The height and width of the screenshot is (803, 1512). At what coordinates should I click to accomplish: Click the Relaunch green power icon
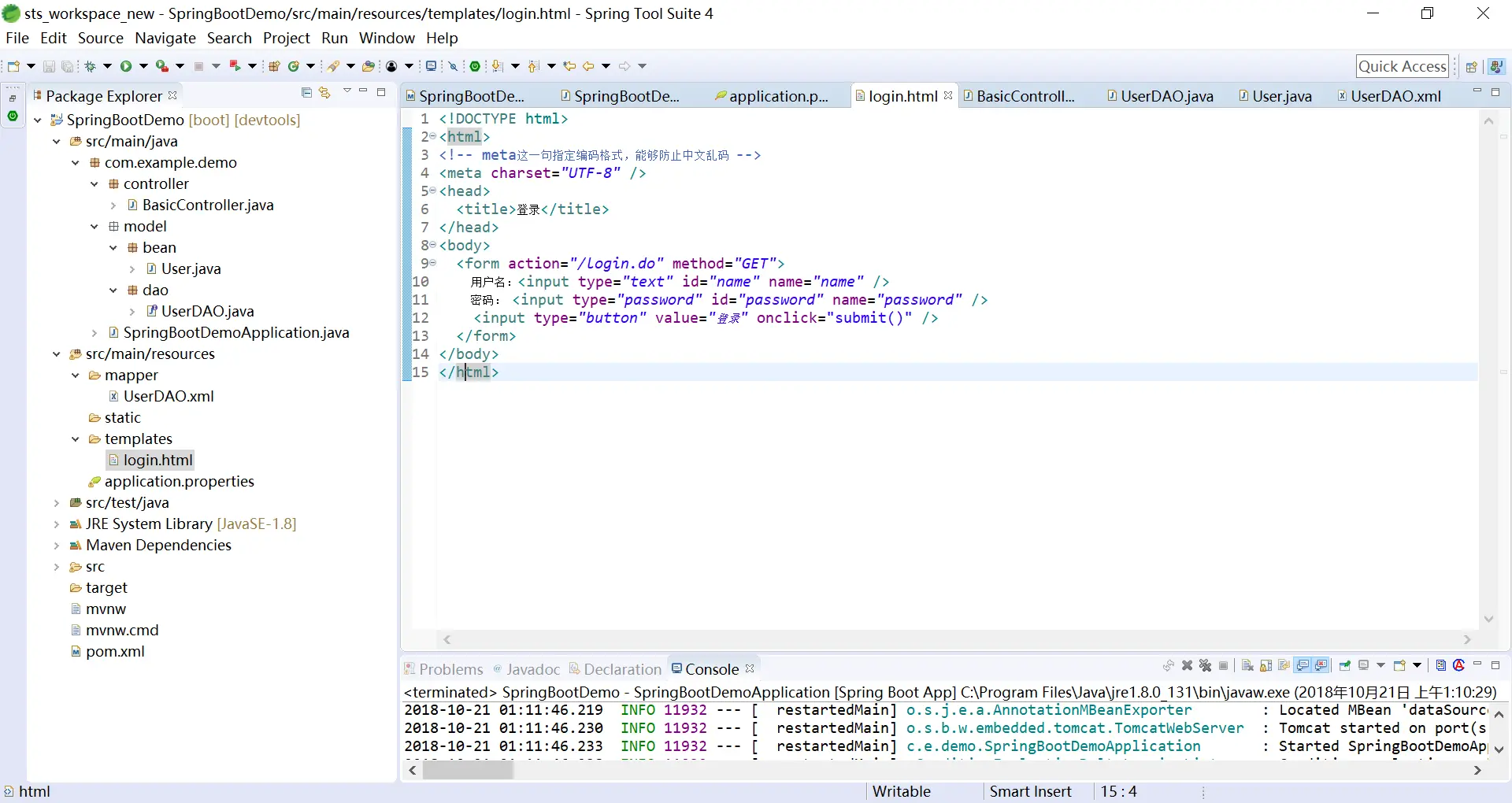point(475,66)
